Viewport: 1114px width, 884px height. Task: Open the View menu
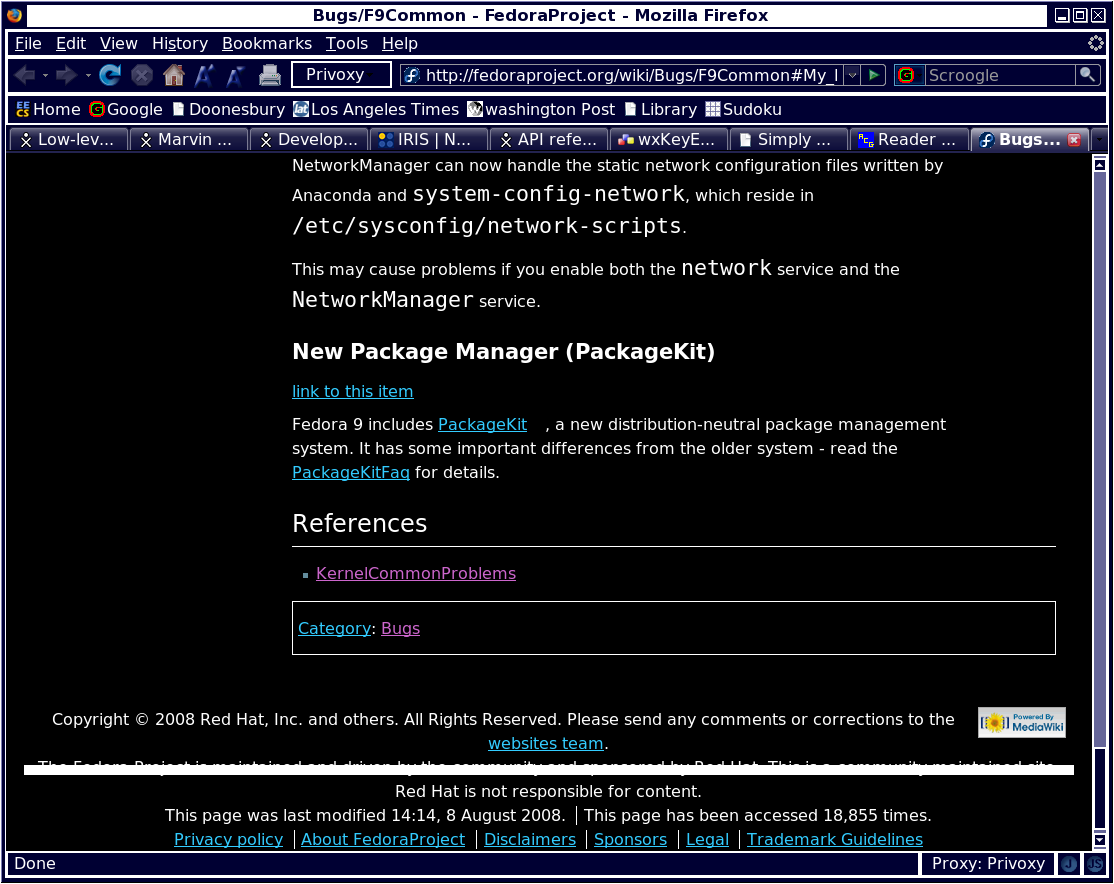[x=119, y=43]
